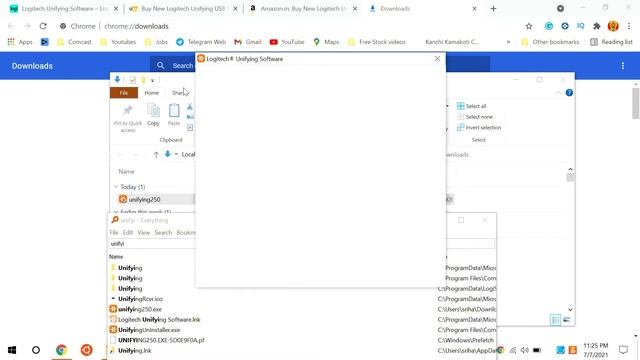Image resolution: width=640 pixels, height=360 pixels.
Task: Open the Chrome extensions puzzle icon
Action: click(597, 26)
